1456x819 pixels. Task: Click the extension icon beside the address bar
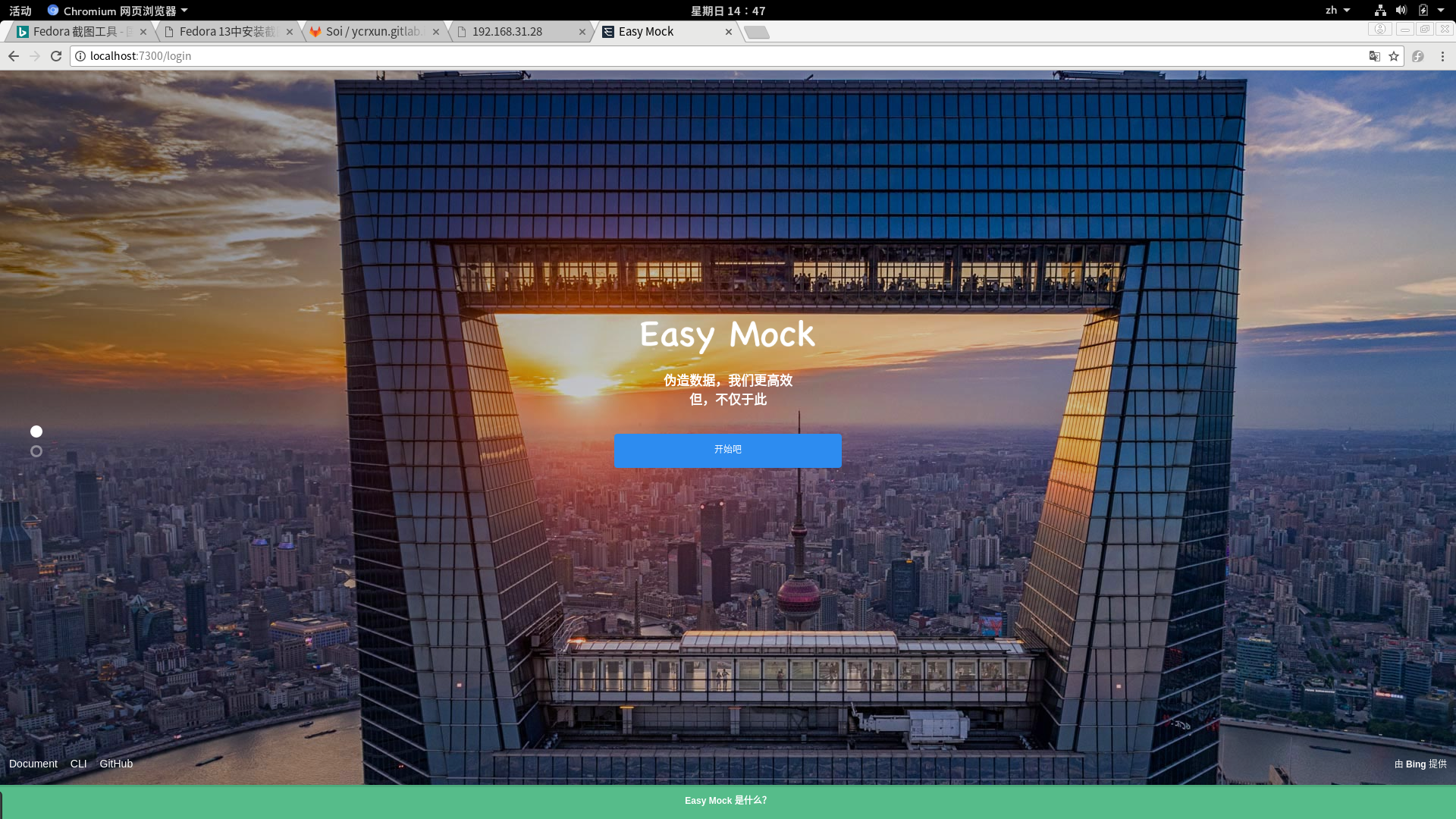[1418, 56]
